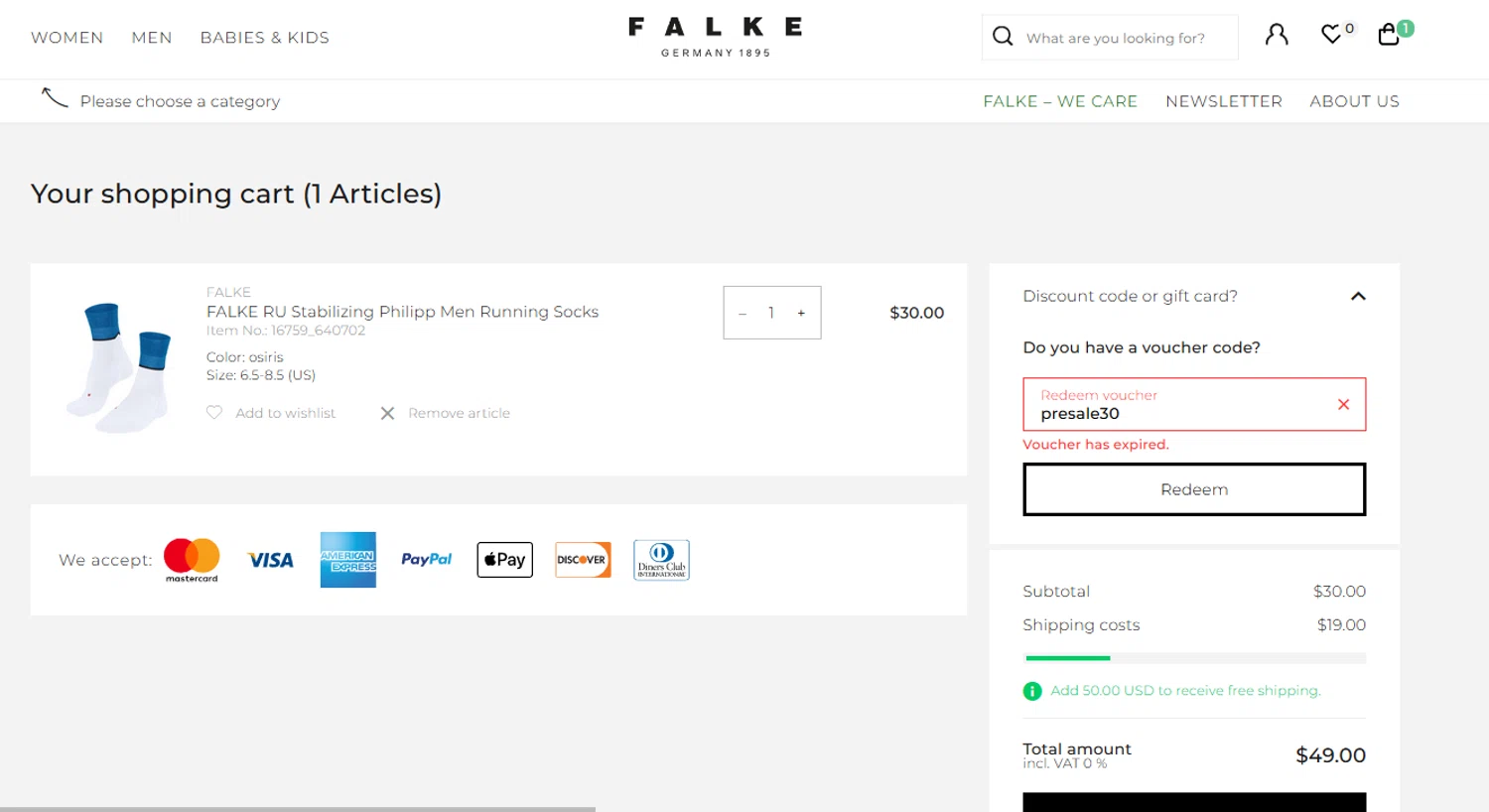Click the item price $30.00

[916, 313]
